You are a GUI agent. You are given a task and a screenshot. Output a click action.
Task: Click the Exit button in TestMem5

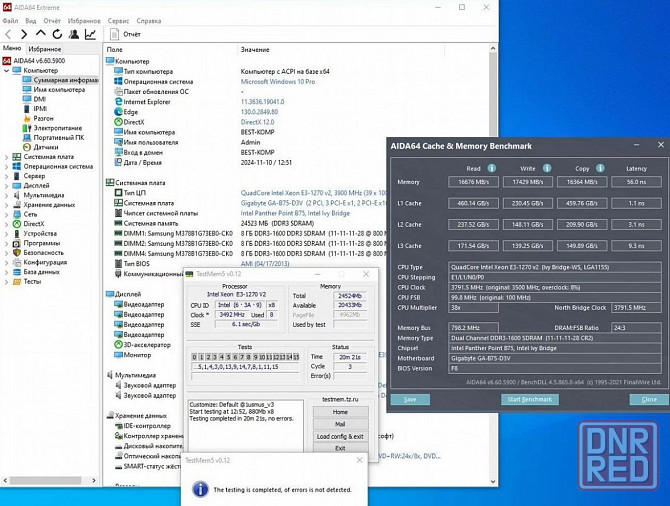(x=340, y=448)
